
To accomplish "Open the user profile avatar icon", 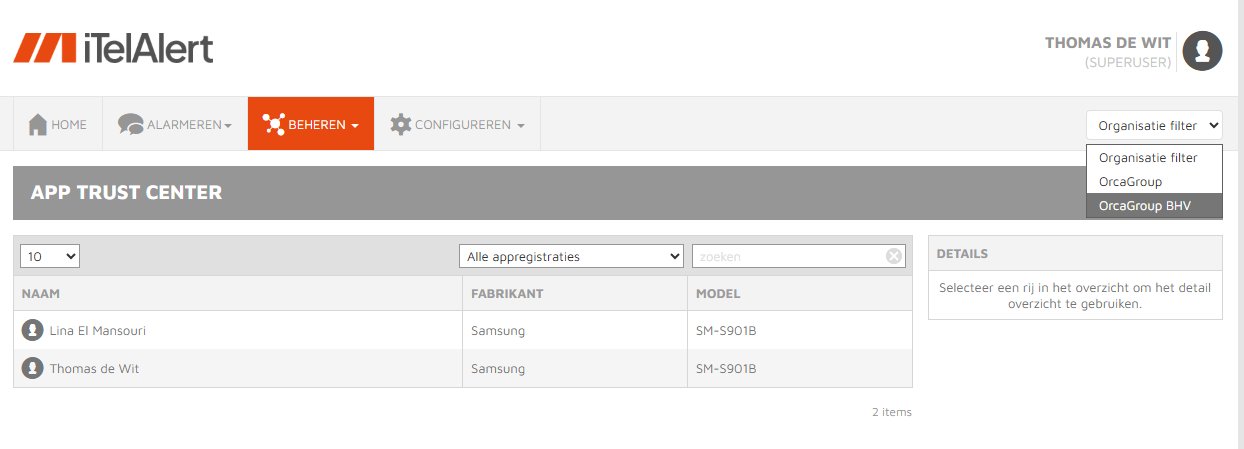I will [x=1202, y=51].
